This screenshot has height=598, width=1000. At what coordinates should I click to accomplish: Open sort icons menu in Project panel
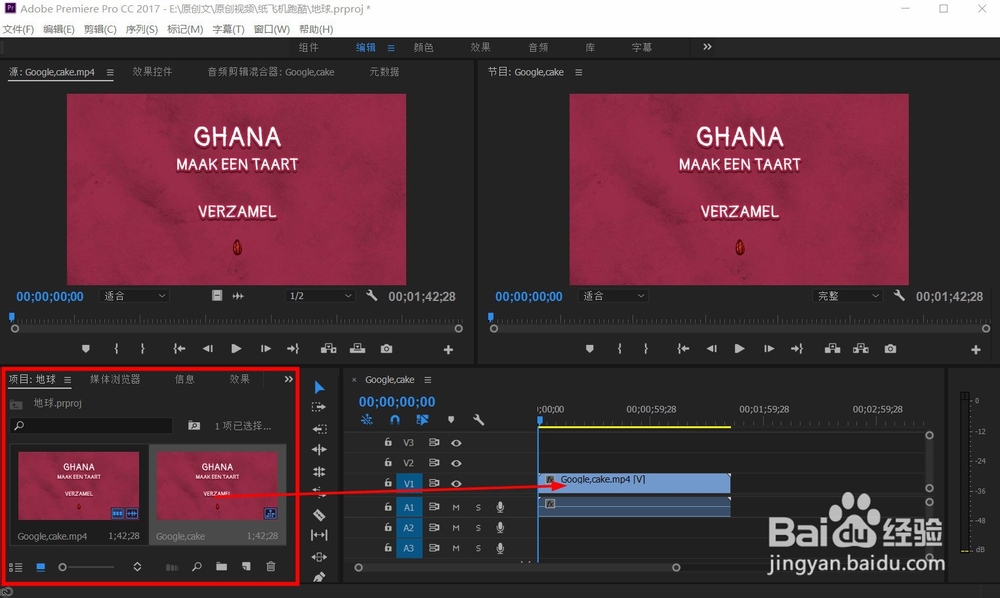pos(137,566)
